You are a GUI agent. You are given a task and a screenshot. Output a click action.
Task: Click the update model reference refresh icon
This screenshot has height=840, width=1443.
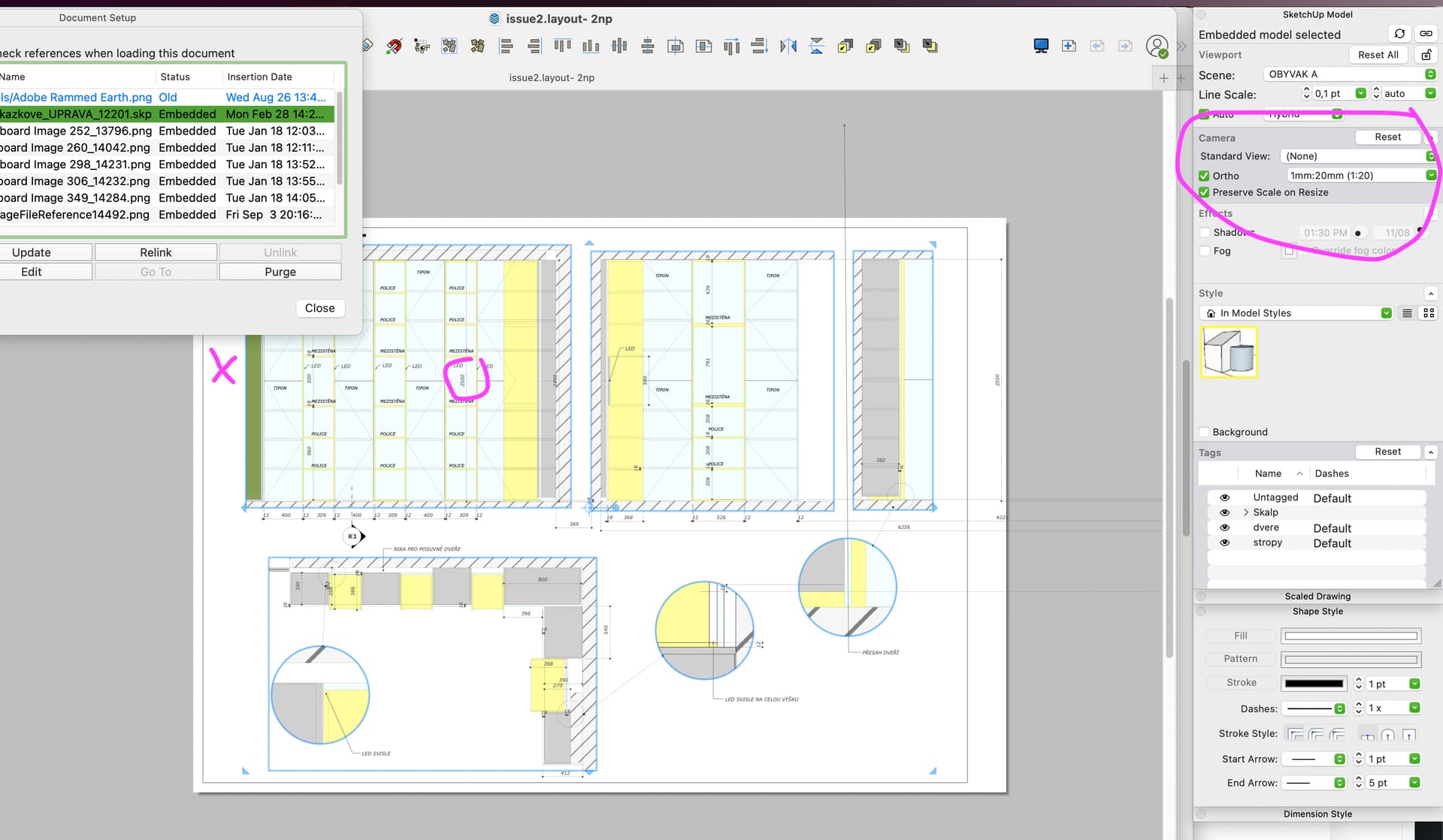click(1399, 34)
